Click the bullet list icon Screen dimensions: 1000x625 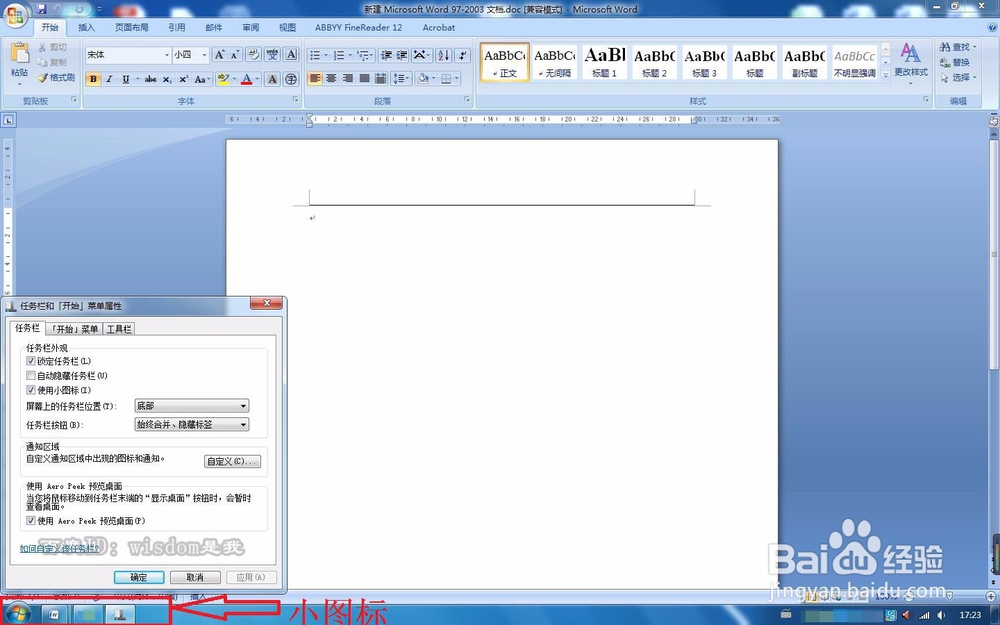(x=315, y=55)
